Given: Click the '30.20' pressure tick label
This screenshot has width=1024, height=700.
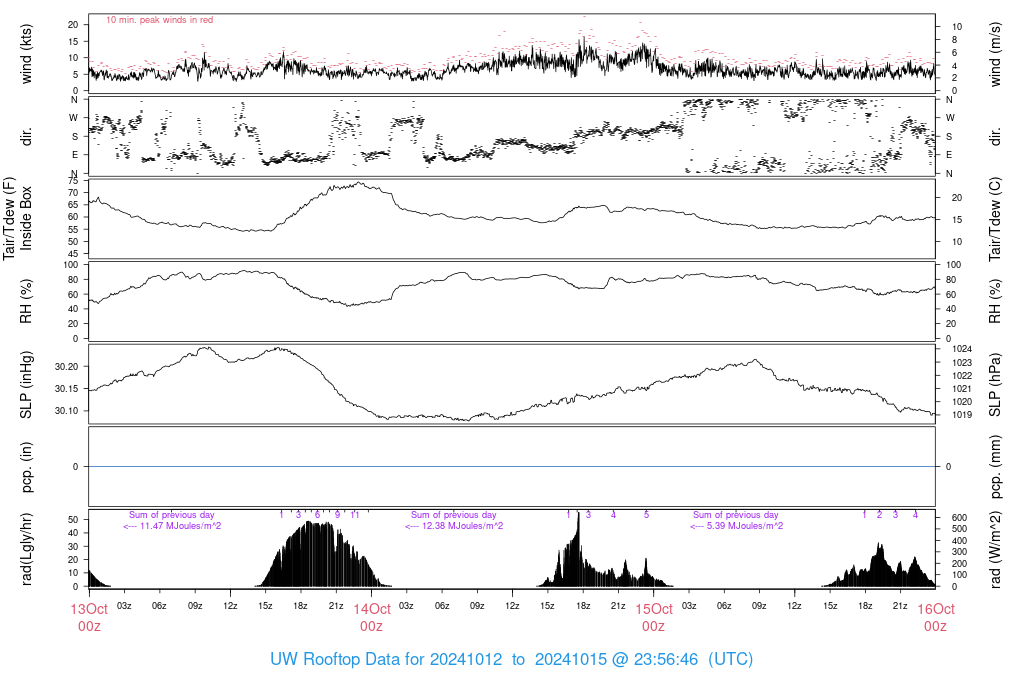Looking at the screenshot, I should pos(67,367).
